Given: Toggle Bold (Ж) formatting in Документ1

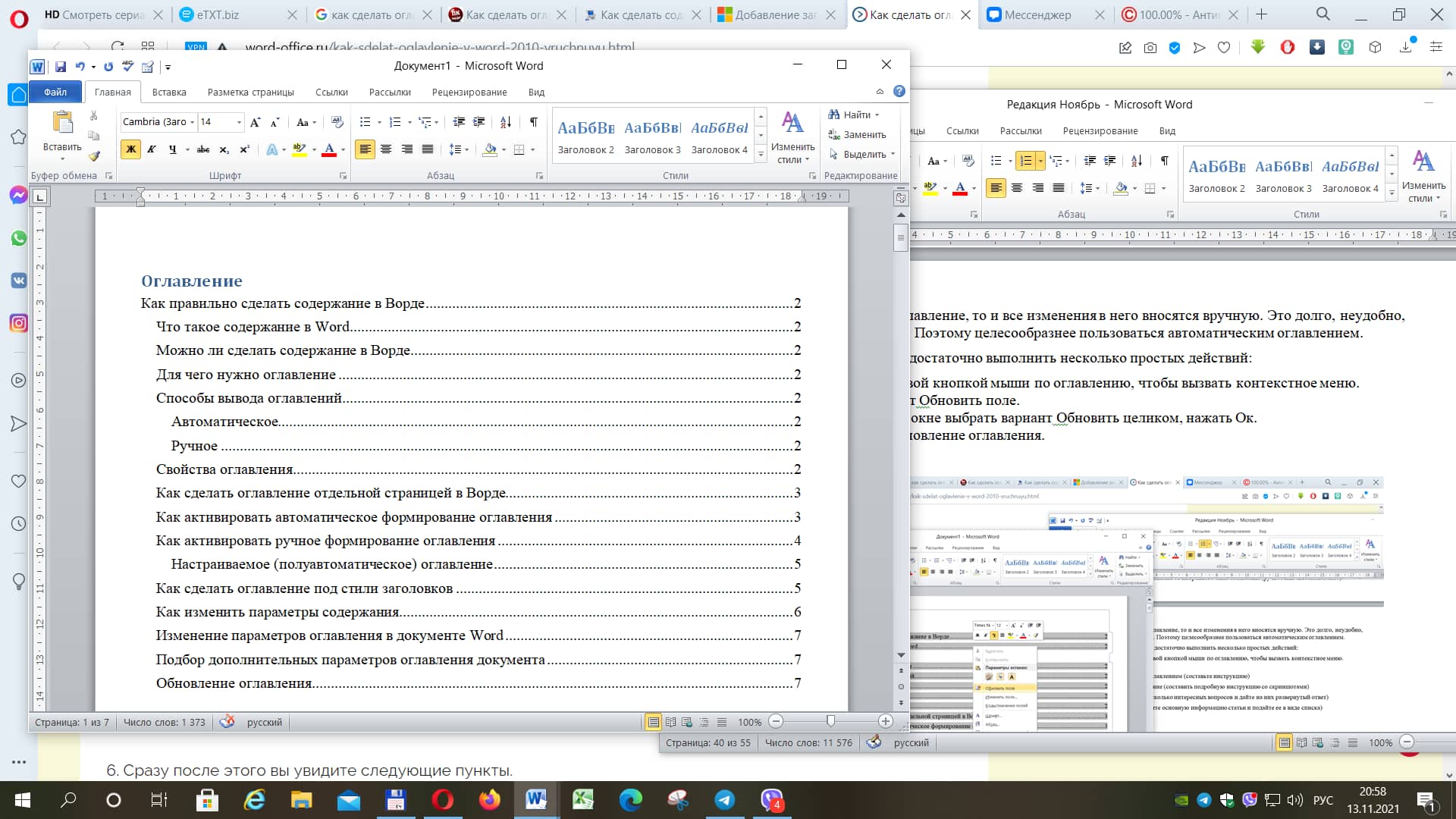Looking at the screenshot, I should [x=130, y=149].
